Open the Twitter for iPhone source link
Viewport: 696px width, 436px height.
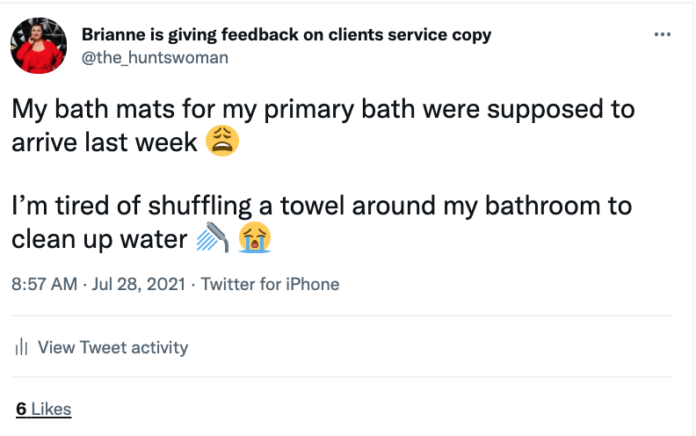270,284
